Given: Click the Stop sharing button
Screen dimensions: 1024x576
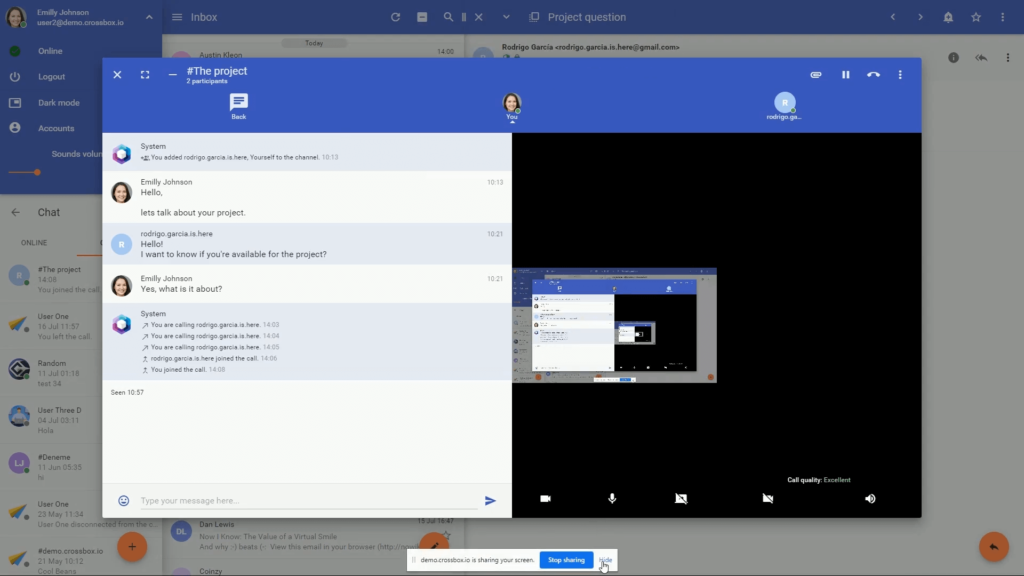Looking at the screenshot, I should (566, 560).
